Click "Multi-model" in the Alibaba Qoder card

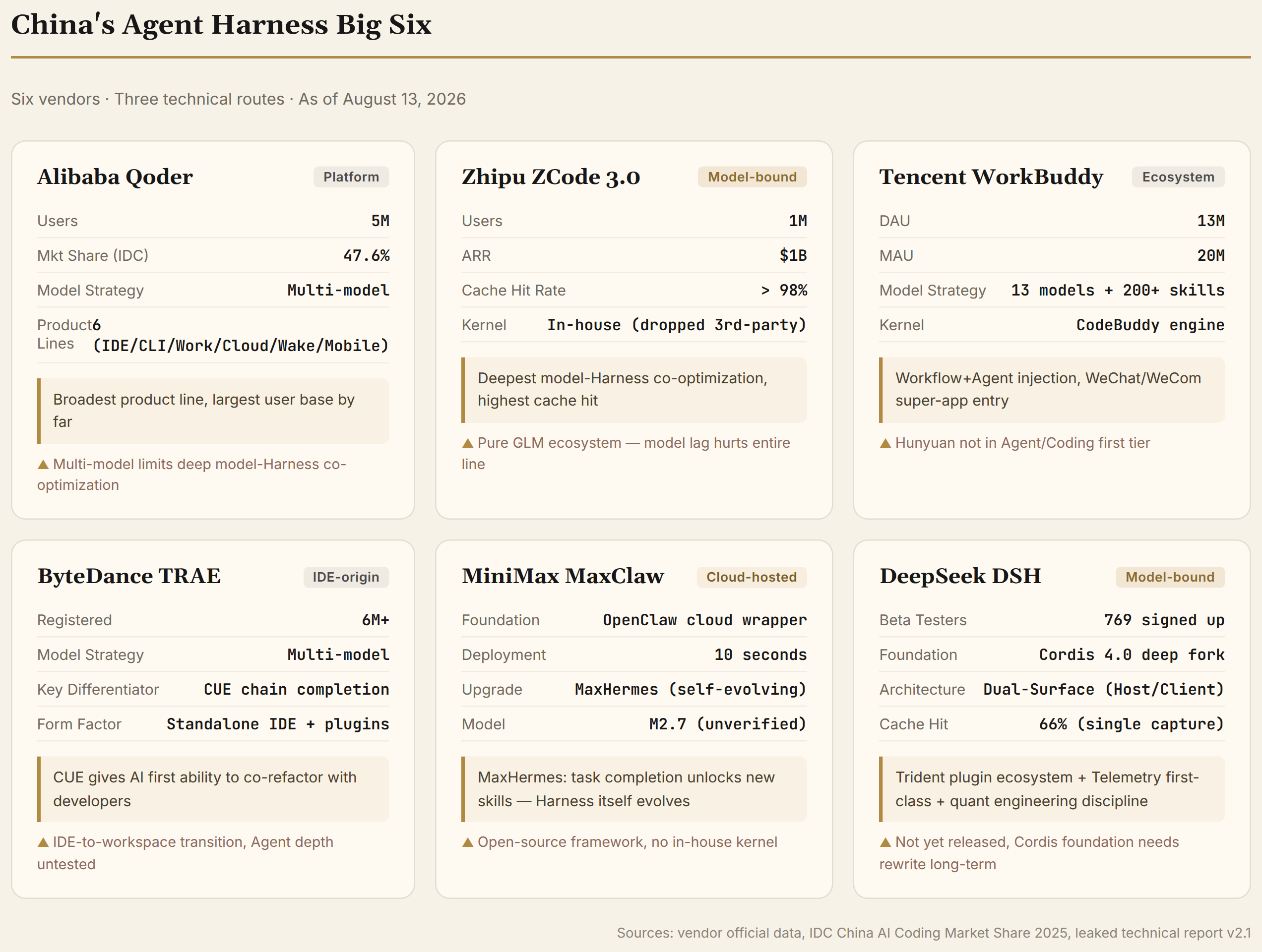pos(338,291)
